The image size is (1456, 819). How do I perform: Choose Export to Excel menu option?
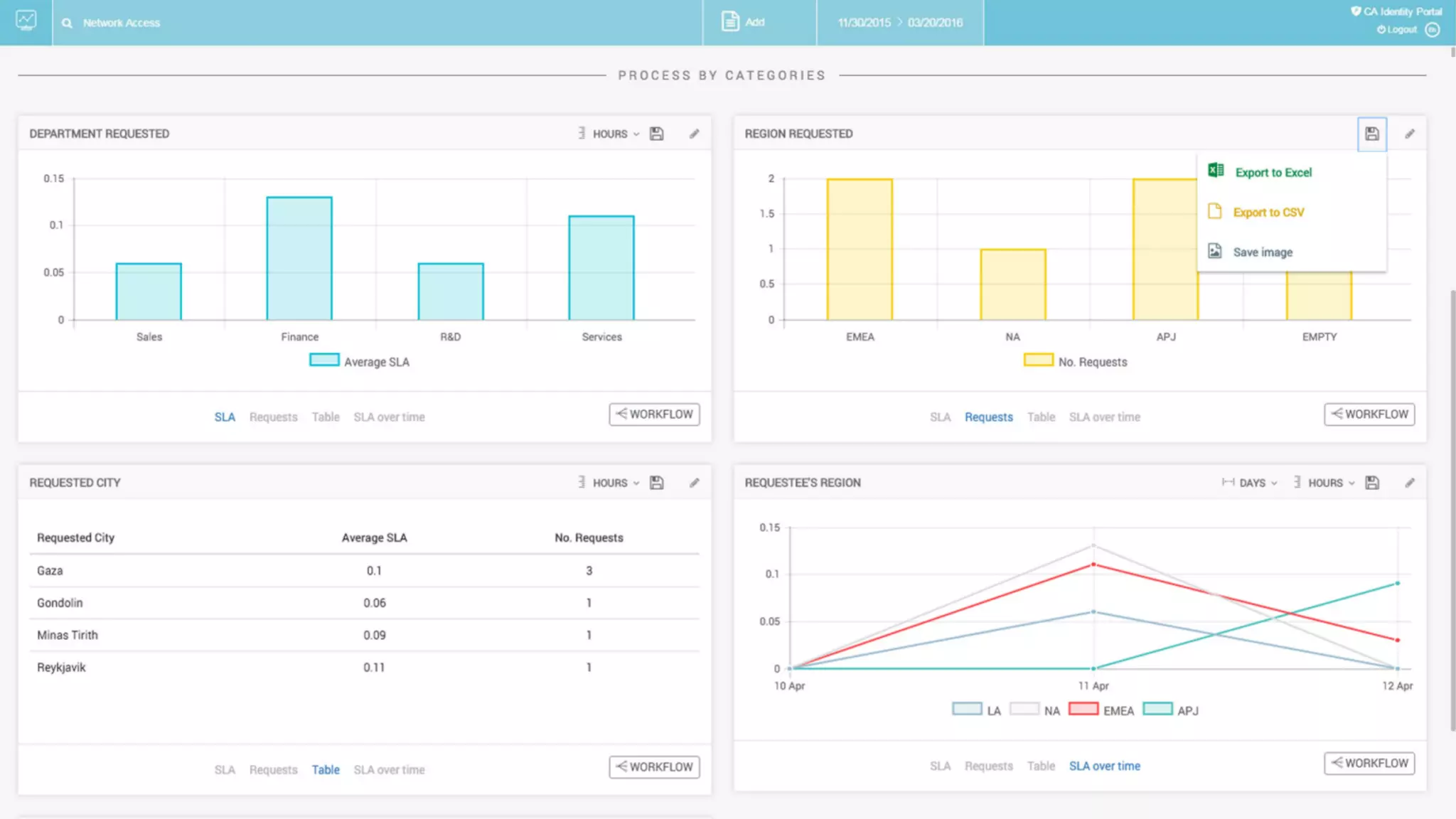pos(1273,173)
